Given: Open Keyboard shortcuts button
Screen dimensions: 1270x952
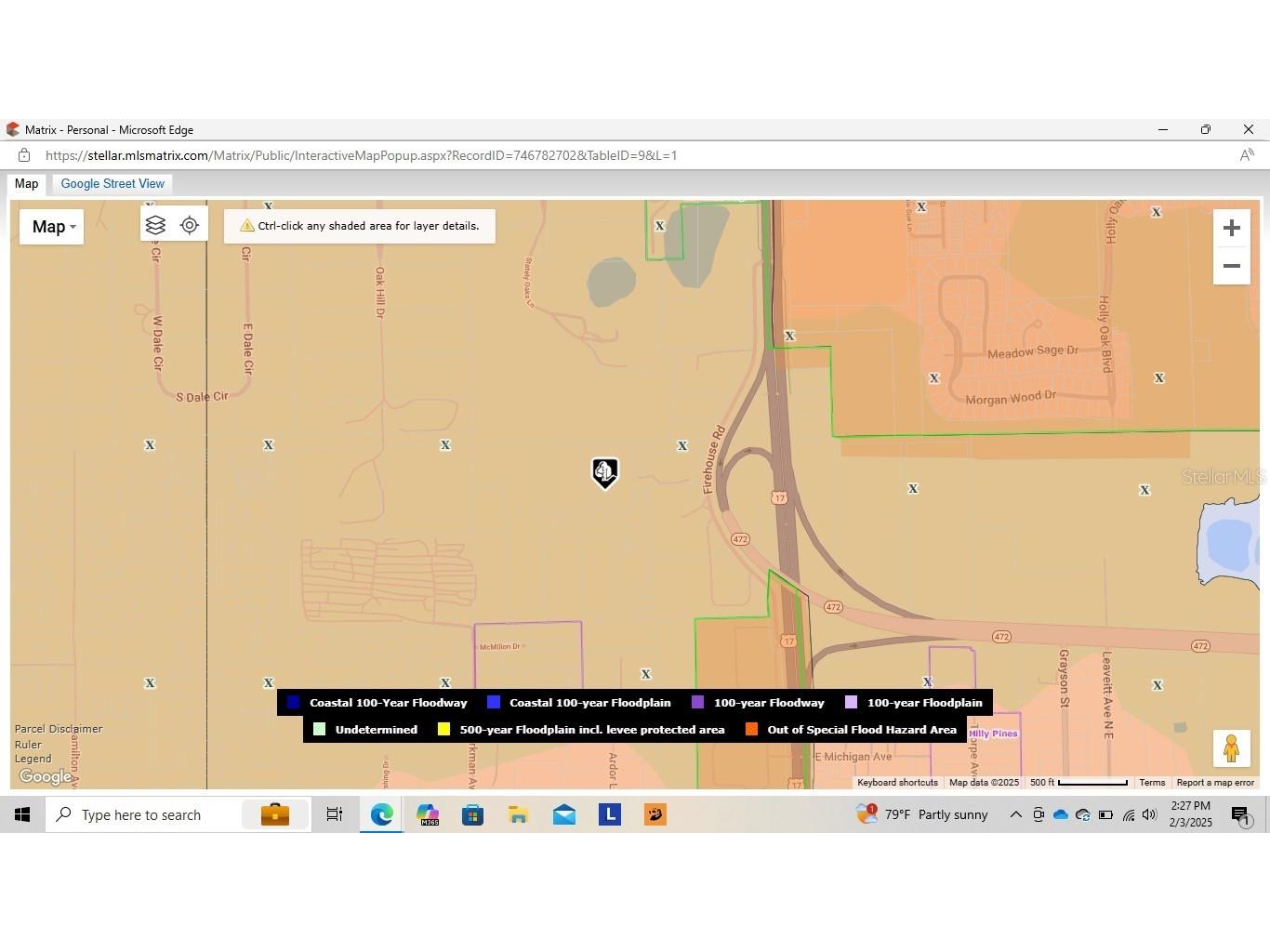Looking at the screenshot, I should click(897, 783).
